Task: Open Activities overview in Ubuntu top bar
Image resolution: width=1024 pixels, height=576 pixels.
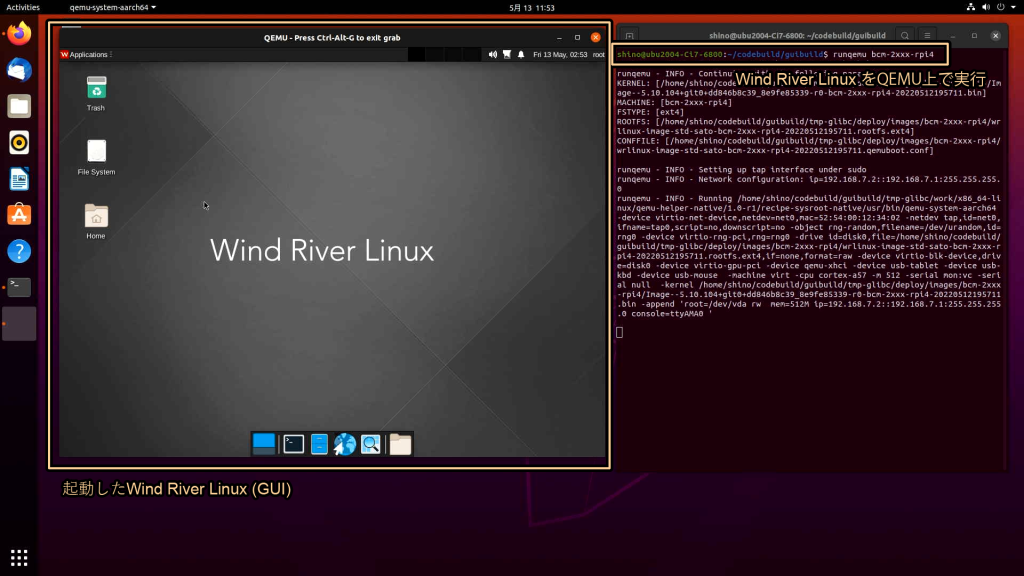Action: click(23, 7)
